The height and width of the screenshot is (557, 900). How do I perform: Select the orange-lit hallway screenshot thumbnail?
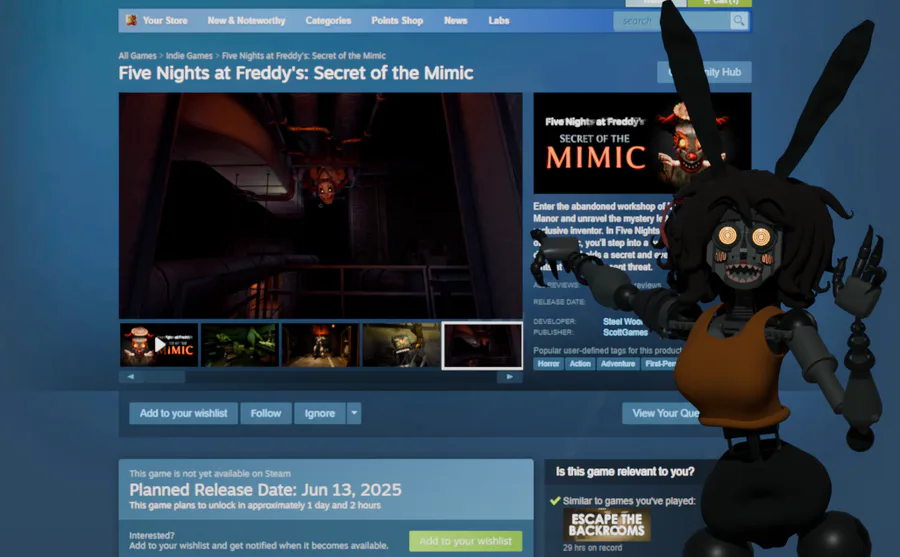tap(320, 345)
